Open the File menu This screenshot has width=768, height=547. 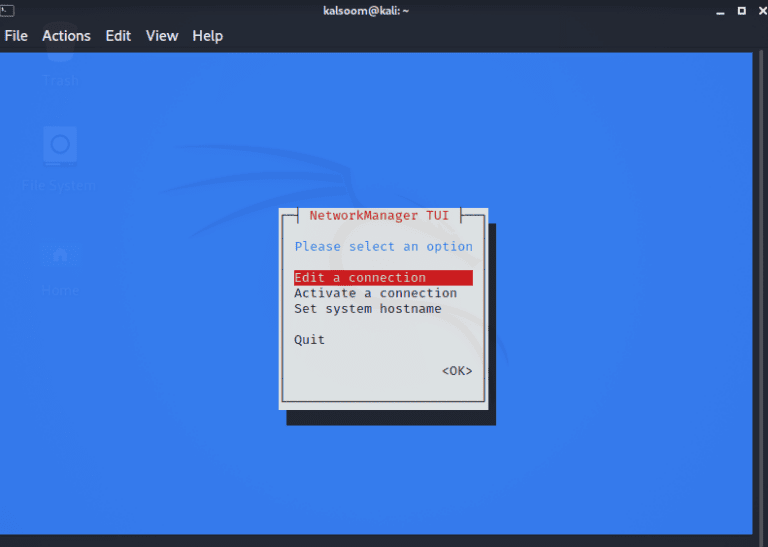(x=16, y=36)
